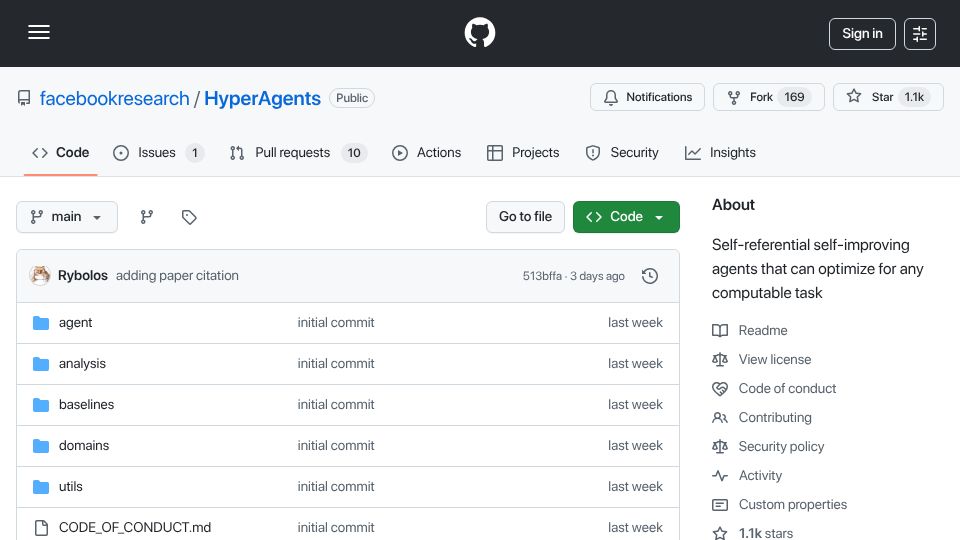Open the Readme link in About
This screenshot has height=540, width=960.
click(763, 331)
